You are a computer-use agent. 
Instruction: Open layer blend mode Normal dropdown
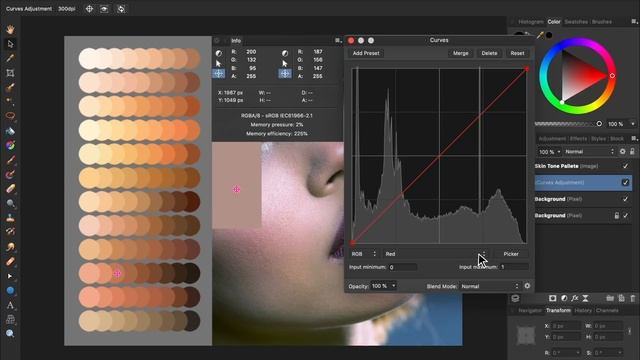coord(590,151)
